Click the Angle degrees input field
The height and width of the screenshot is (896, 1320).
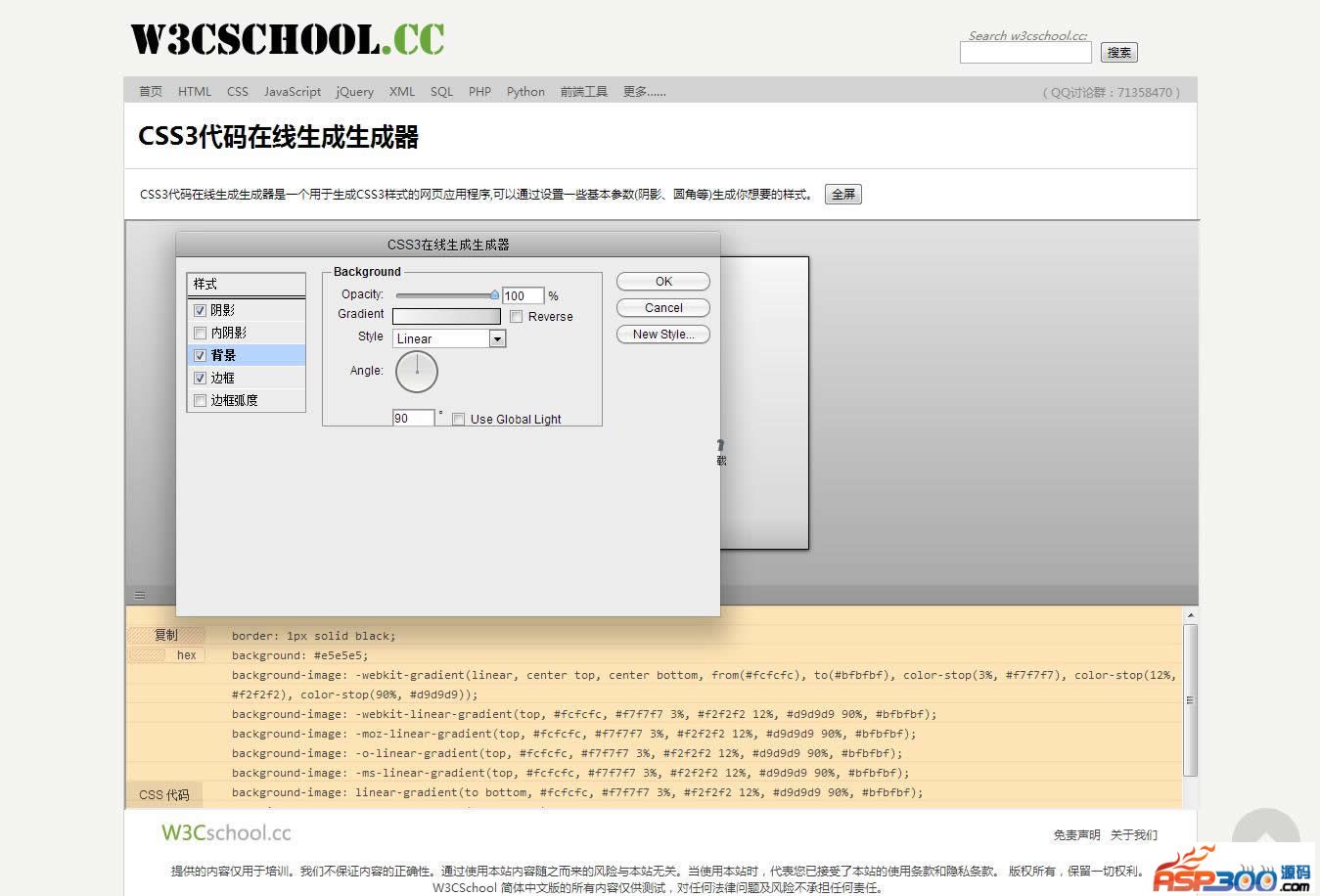click(413, 418)
